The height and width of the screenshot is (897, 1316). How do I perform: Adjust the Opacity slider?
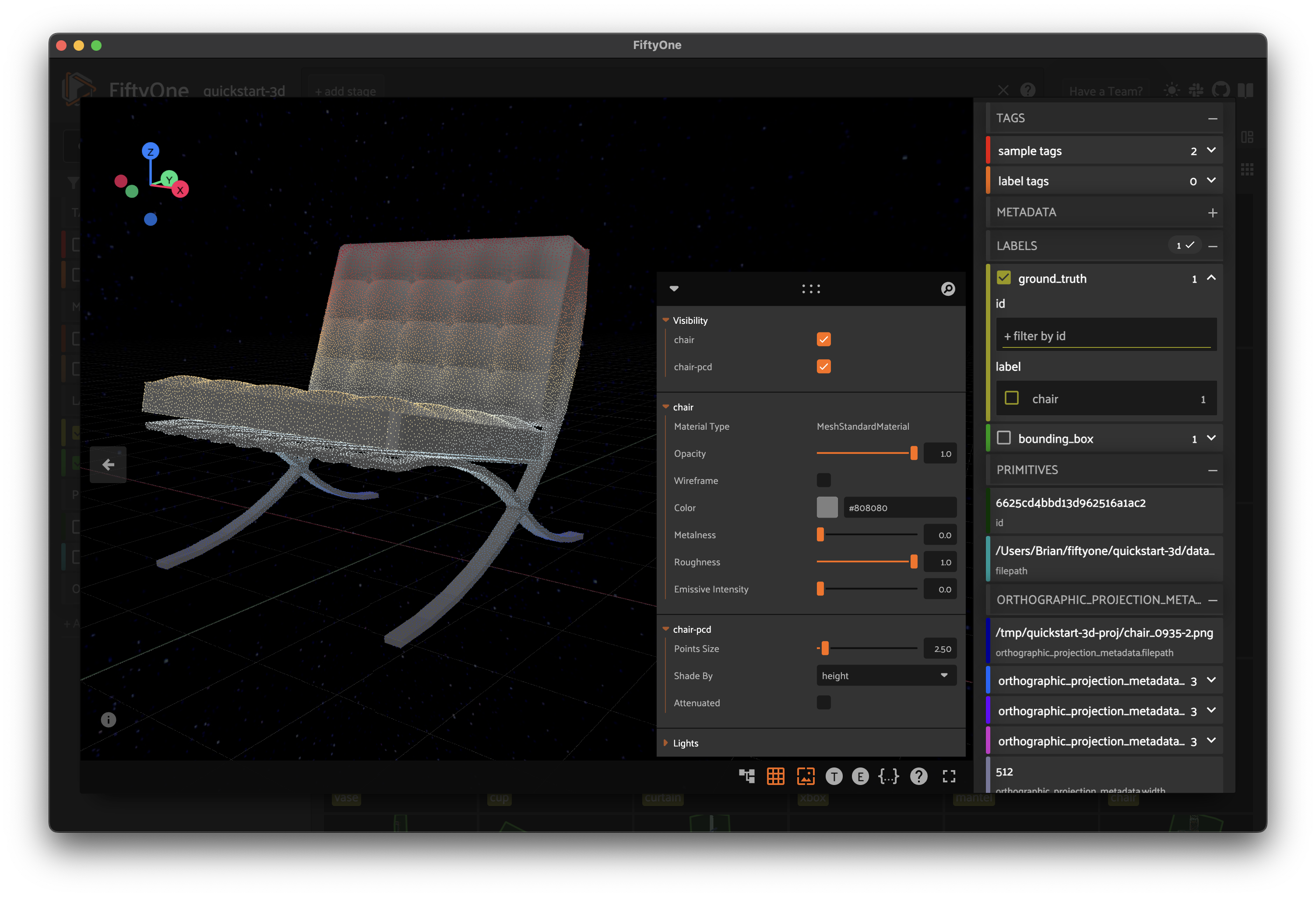(866, 453)
